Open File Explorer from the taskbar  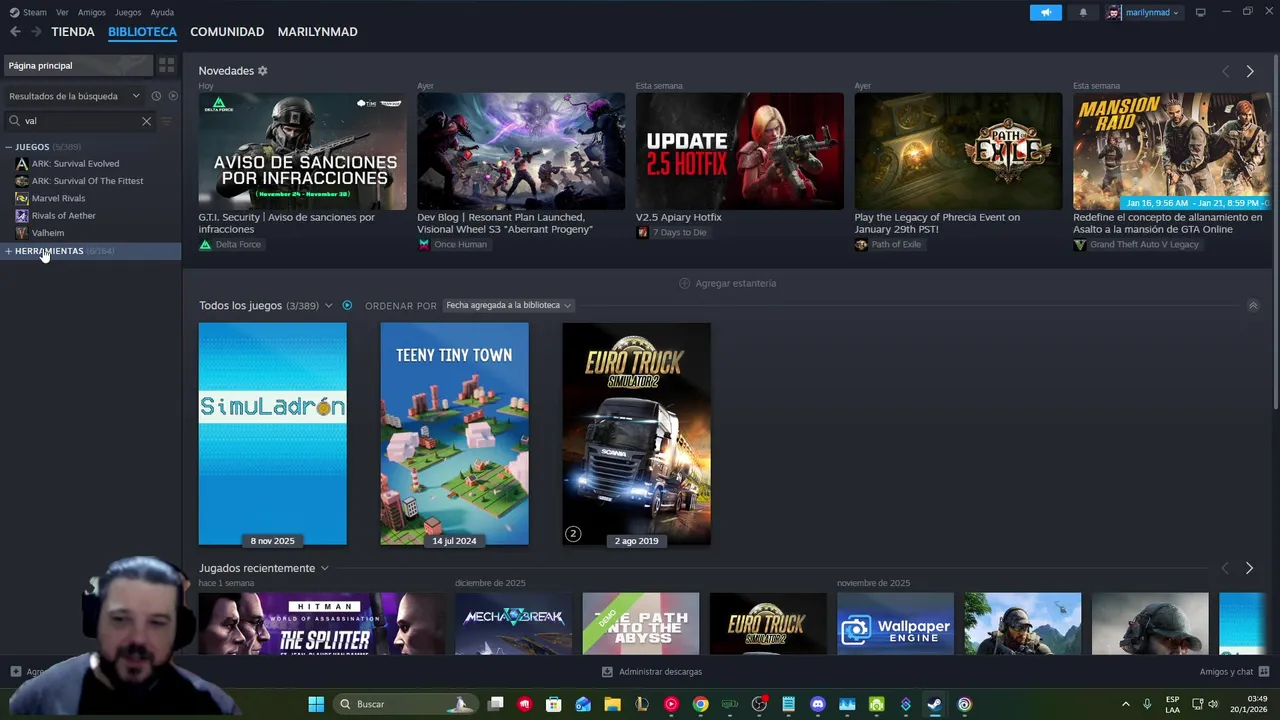[612, 704]
